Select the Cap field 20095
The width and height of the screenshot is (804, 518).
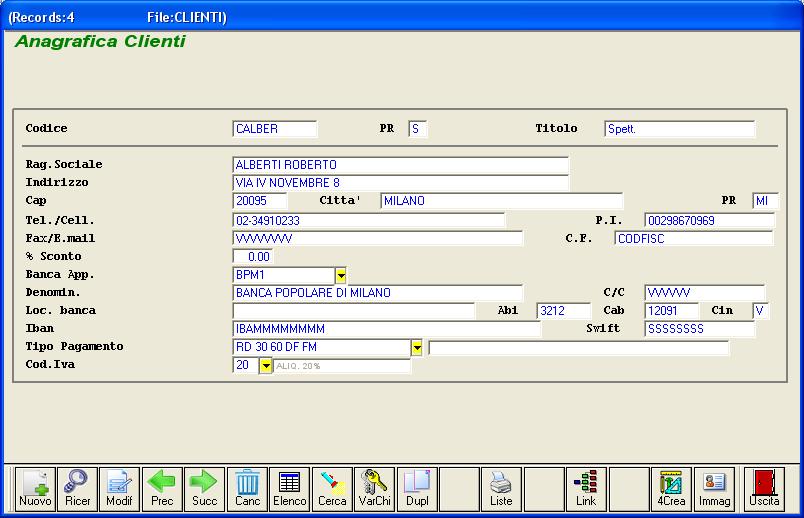[x=260, y=201]
